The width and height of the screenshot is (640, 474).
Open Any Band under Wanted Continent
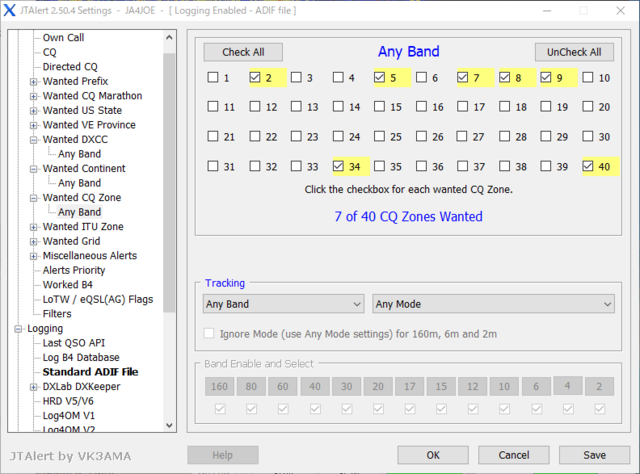(80, 183)
